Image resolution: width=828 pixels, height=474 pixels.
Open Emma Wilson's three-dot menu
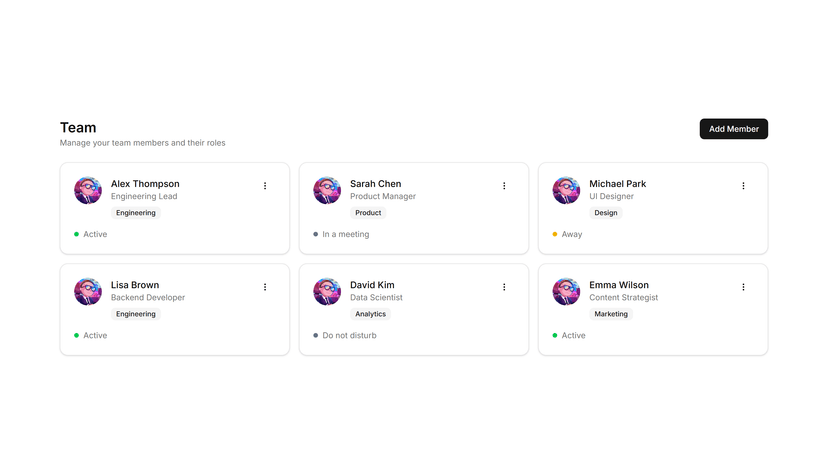[x=744, y=287]
